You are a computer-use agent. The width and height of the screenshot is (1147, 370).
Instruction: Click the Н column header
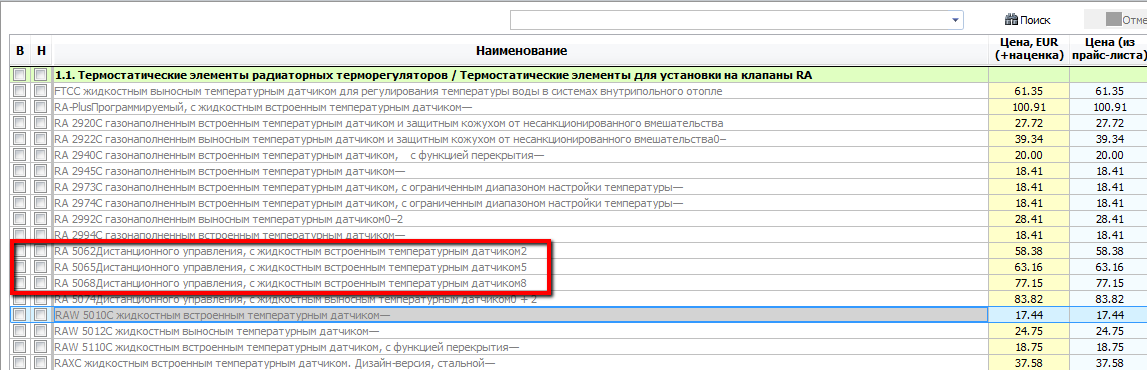(41, 50)
